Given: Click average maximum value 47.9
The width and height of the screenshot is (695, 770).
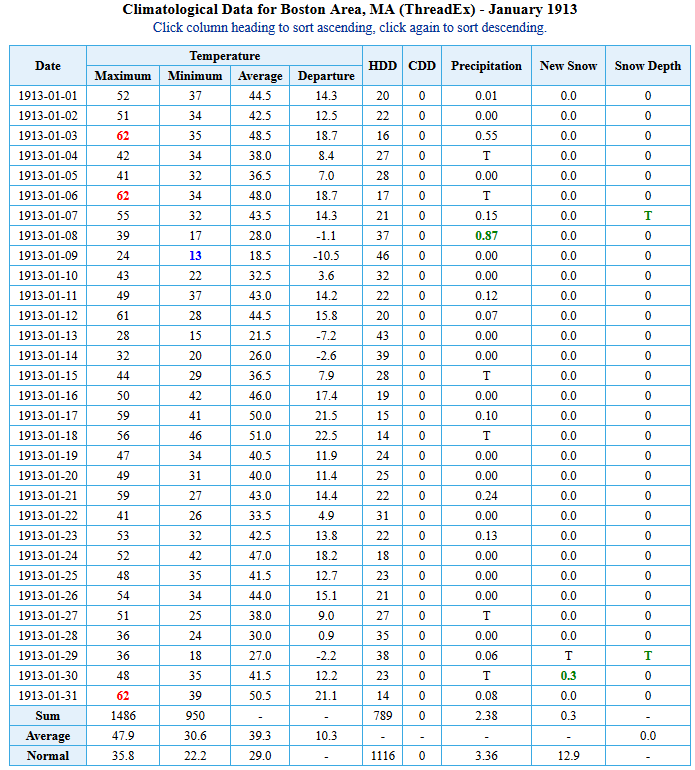Looking at the screenshot, I should point(123,736).
